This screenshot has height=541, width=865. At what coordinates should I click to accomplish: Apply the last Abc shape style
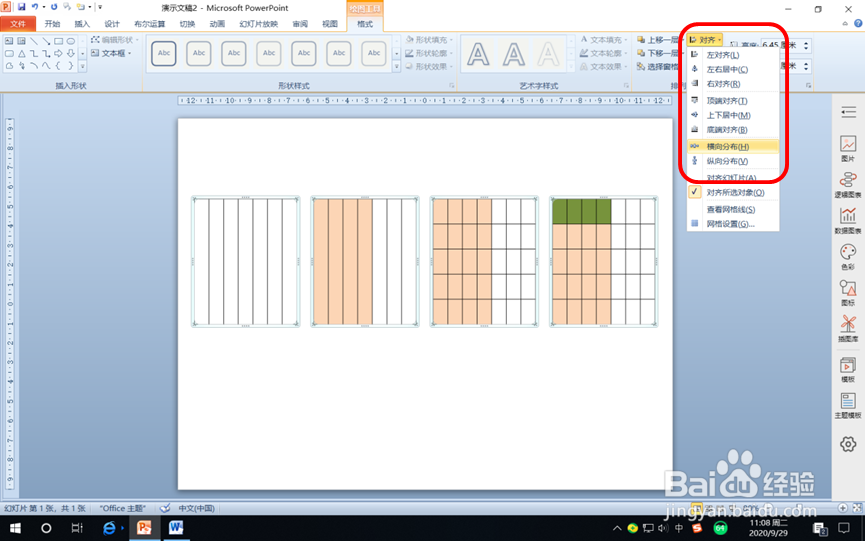374,53
